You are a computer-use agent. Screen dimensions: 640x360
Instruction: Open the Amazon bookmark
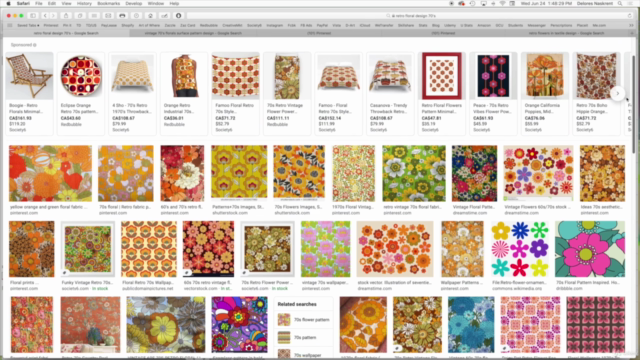click(484, 25)
